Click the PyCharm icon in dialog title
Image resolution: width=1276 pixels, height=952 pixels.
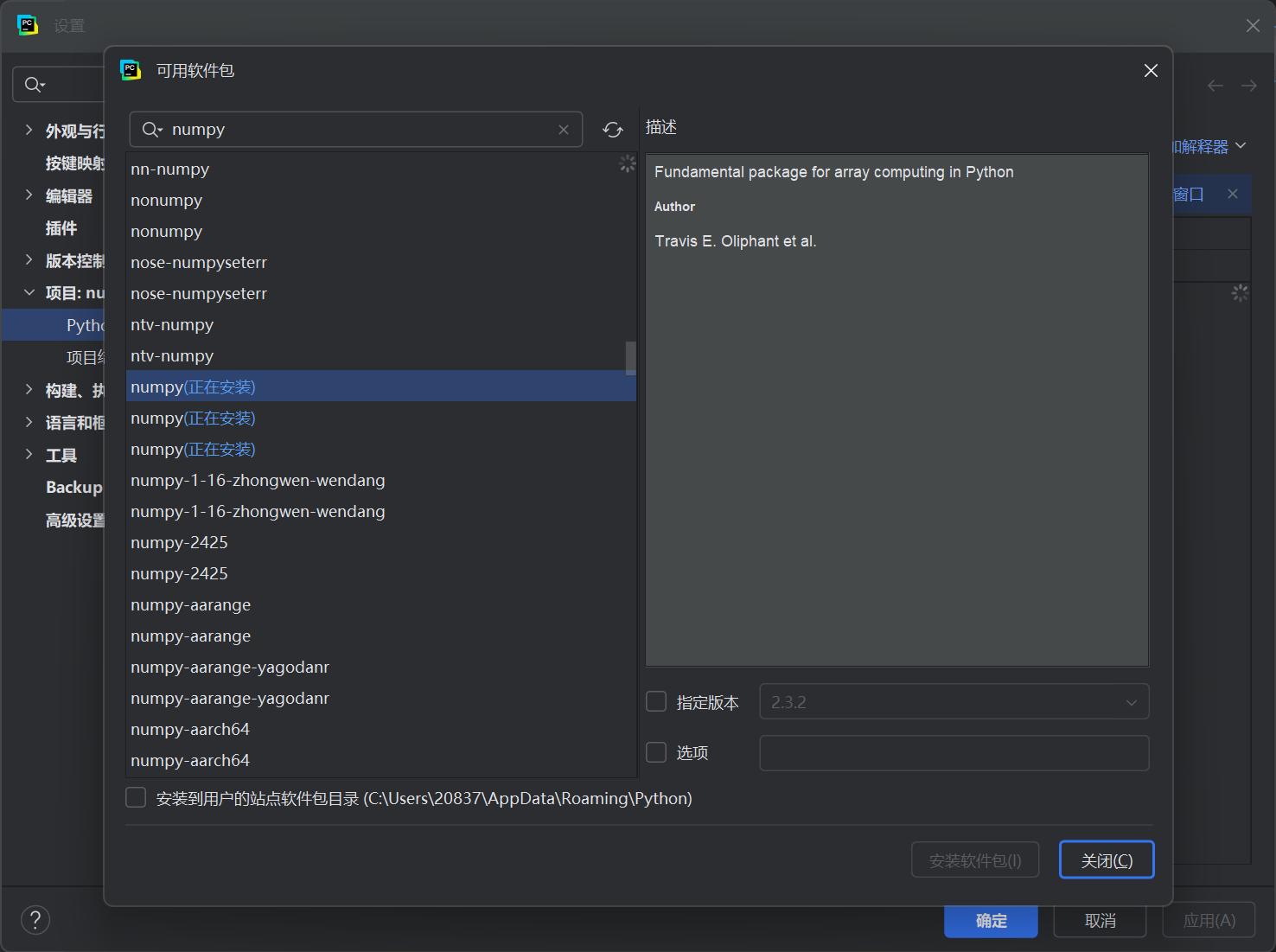coord(131,70)
